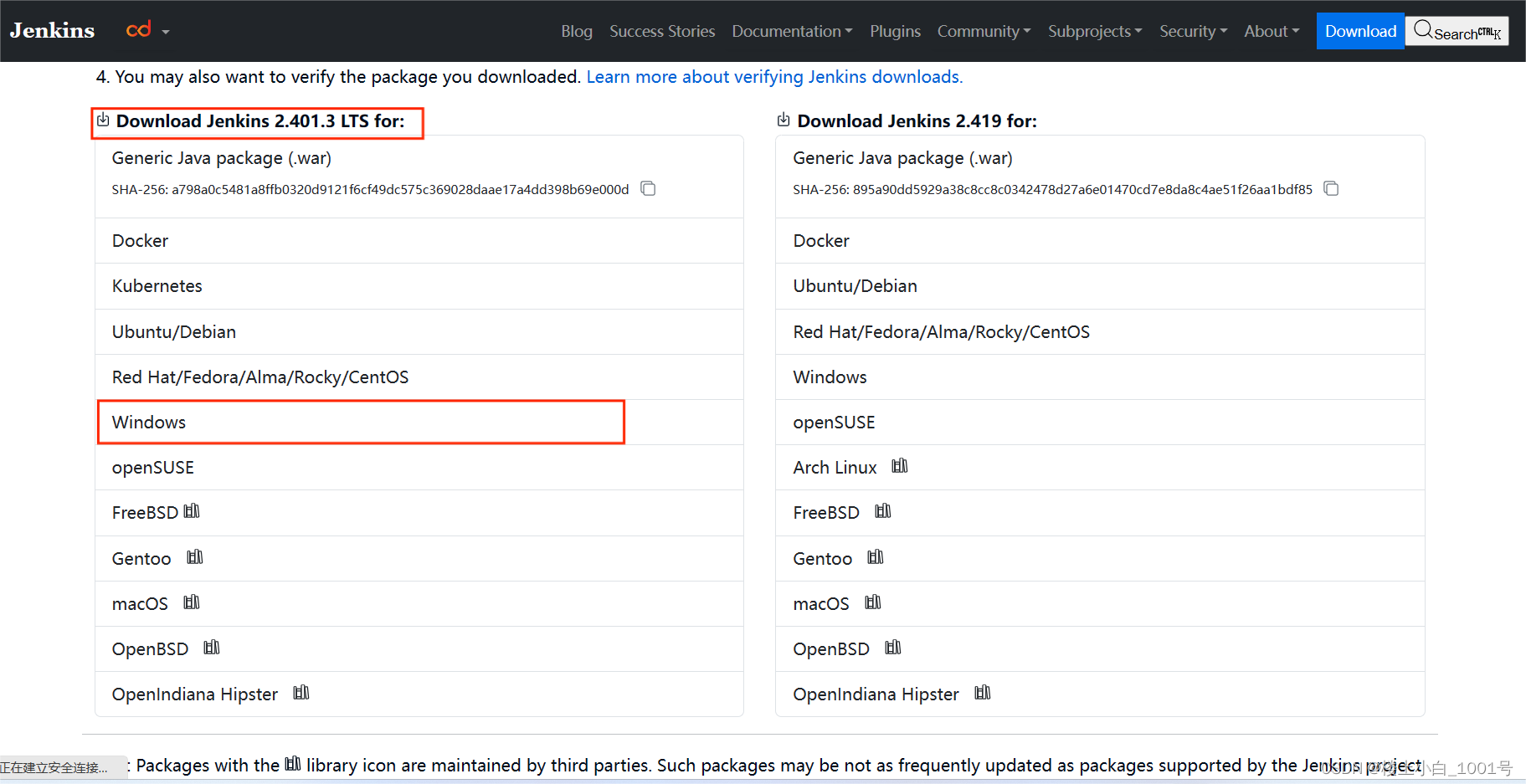The image size is (1526, 784).
Task: Choose Arch Linux under weekly 2.419
Action: (x=1100, y=468)
